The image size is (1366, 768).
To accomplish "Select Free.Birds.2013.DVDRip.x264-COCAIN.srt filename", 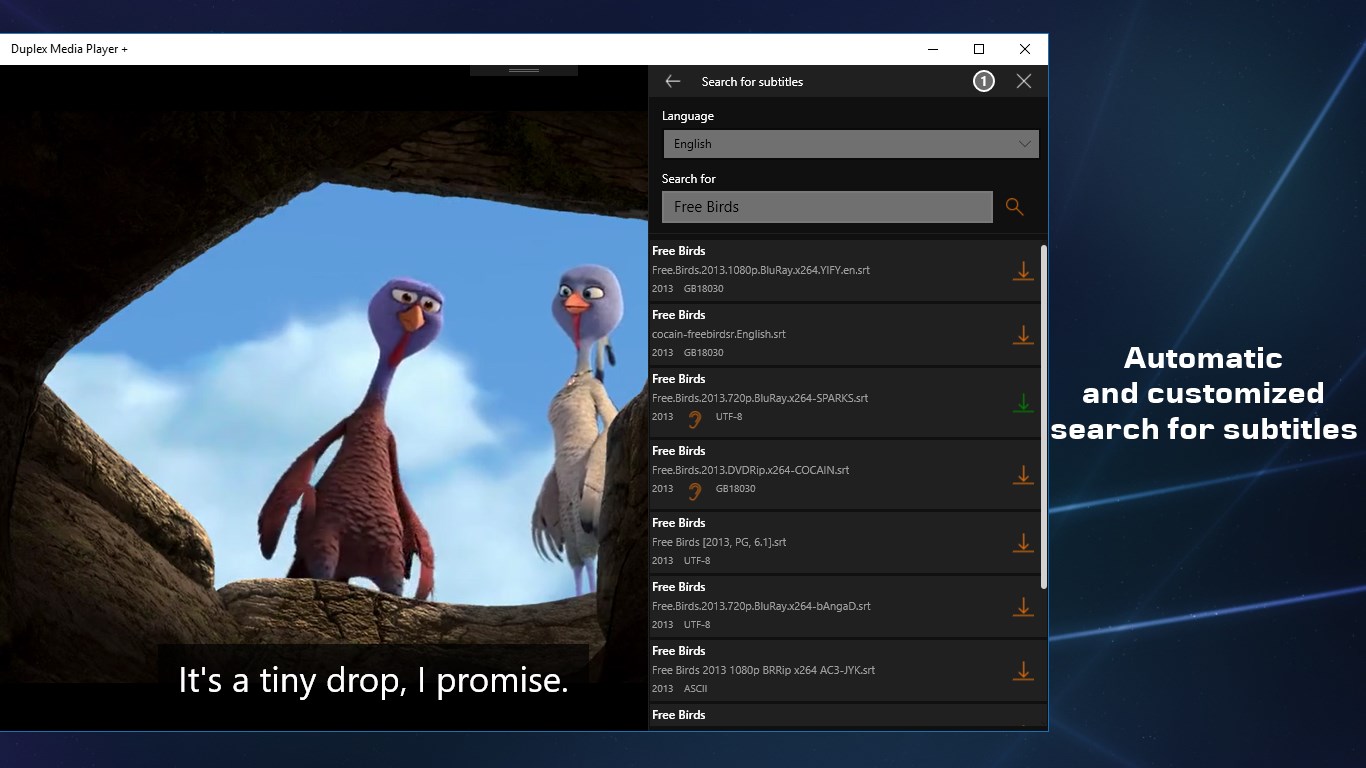I will (x=751, y=470).
